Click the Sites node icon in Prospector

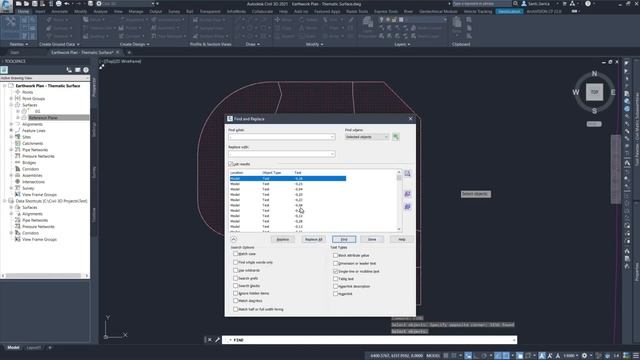[x=18, y=137]
